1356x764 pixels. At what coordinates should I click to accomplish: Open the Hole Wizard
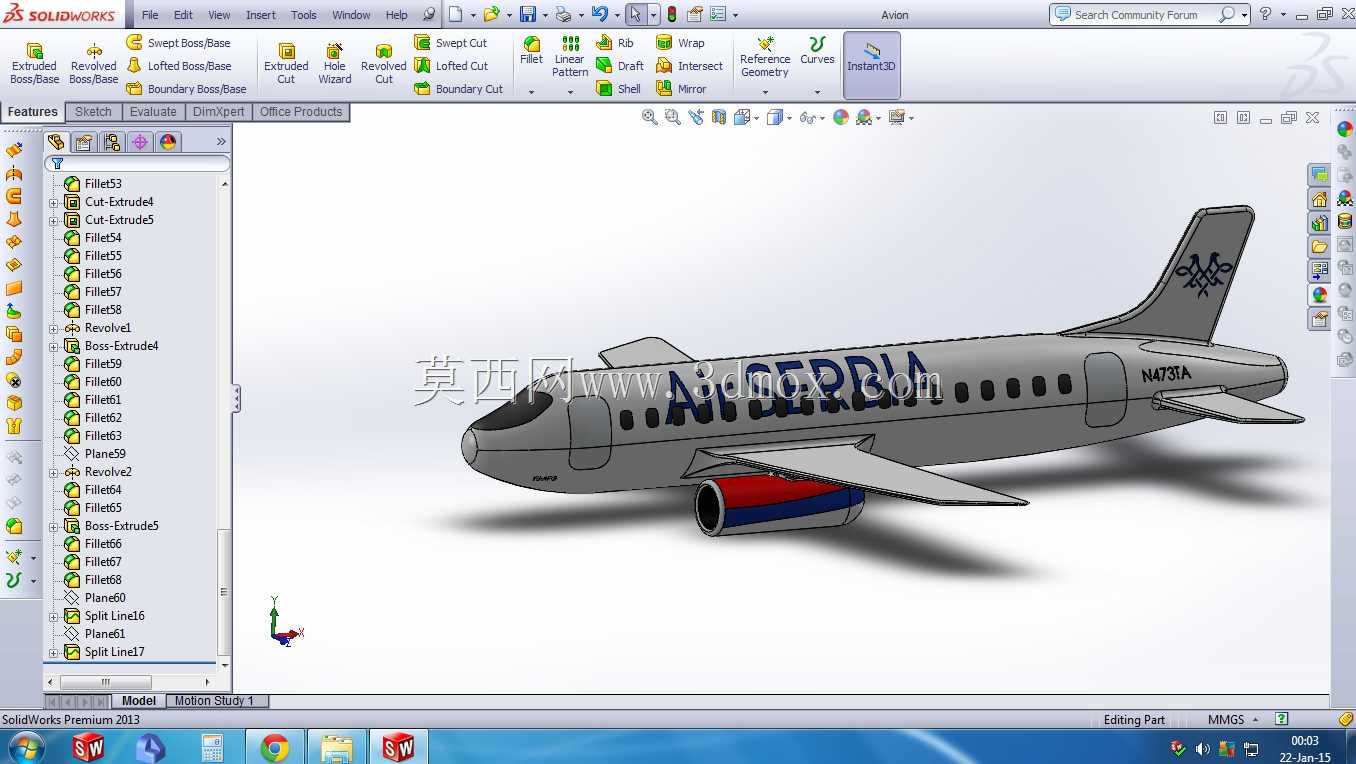click(335, 64)
